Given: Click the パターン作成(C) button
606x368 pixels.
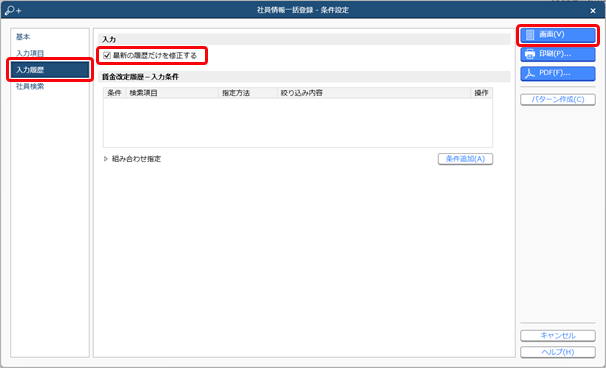Looking at the screenshot, I should coord(557,99).
